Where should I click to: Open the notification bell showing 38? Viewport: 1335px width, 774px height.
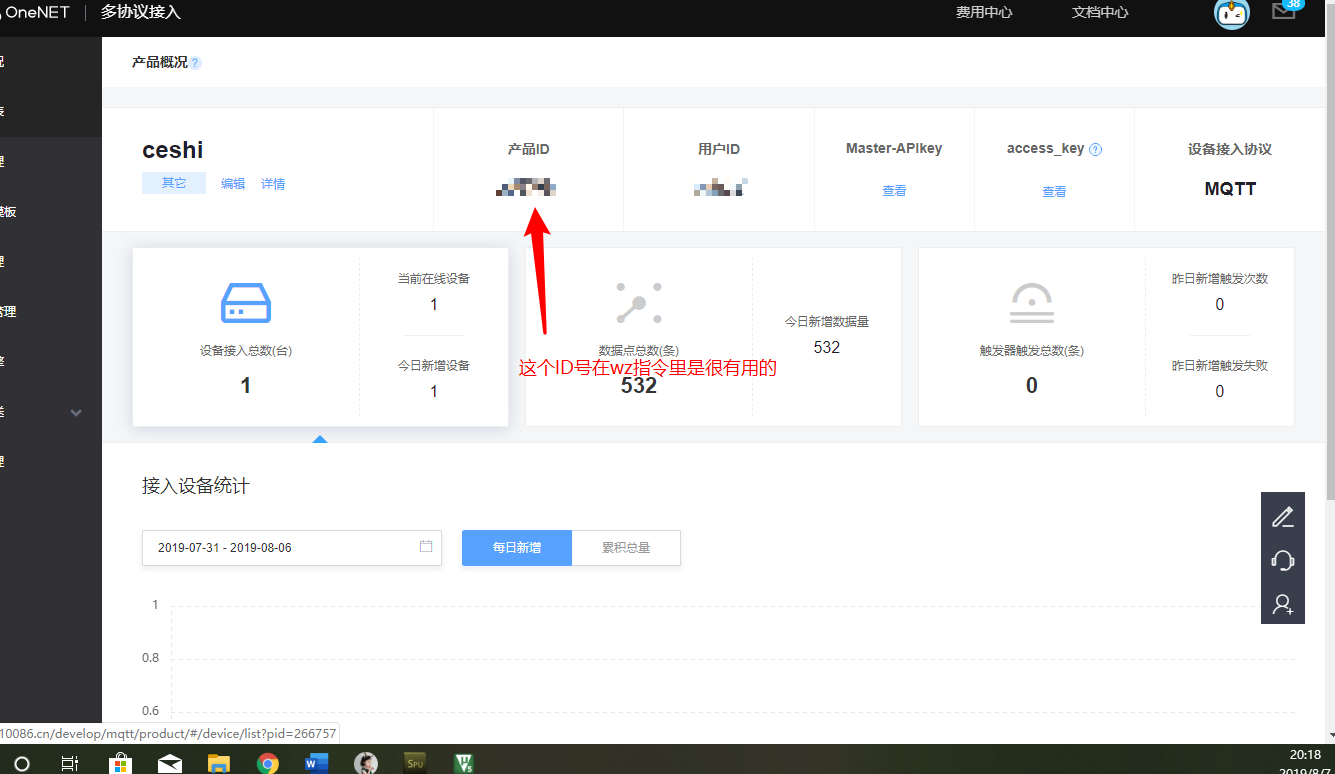tap(1285, 10)
